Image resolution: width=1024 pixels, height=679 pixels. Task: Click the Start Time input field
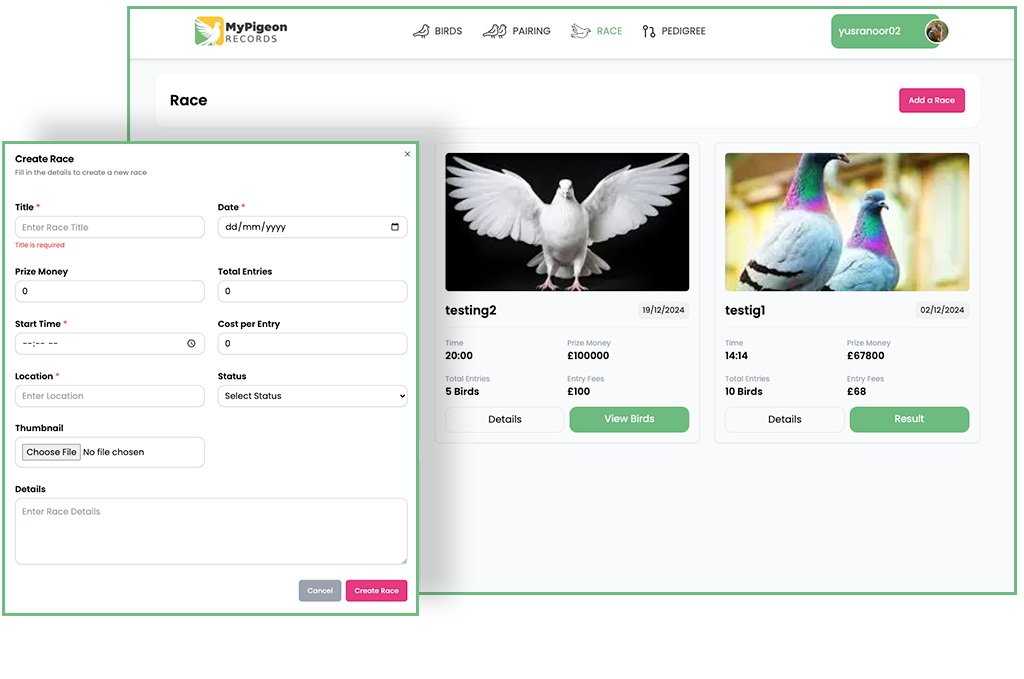pyautogui.click(x=110, y=343)
